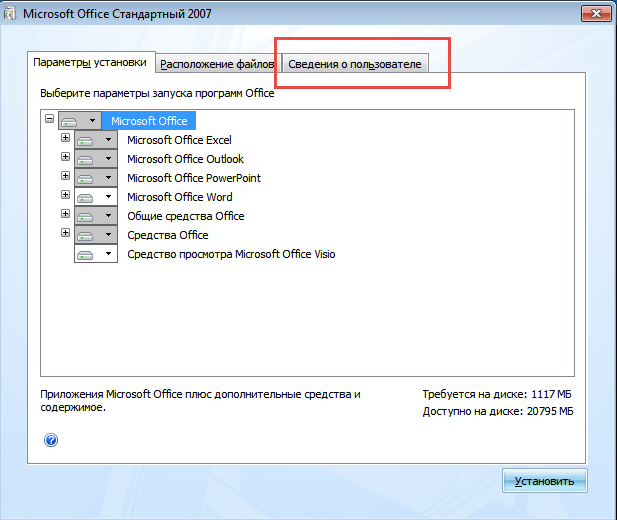
Task: Collapse the Microsoft Office root node
Action: pos(49,119)
